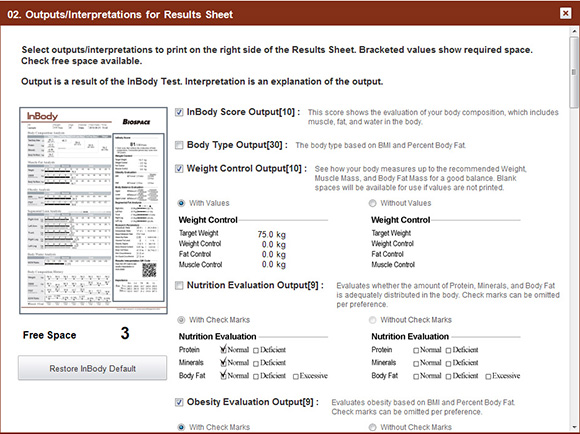Click the Biospace logo in the preview
This screenshot has width=580, height=434.
click(136, 122)
